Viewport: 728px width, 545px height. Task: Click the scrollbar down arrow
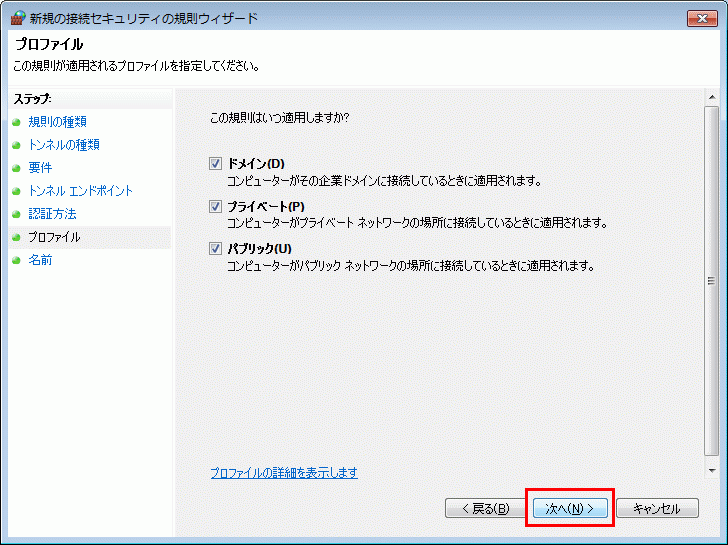(x=711, y=471)
